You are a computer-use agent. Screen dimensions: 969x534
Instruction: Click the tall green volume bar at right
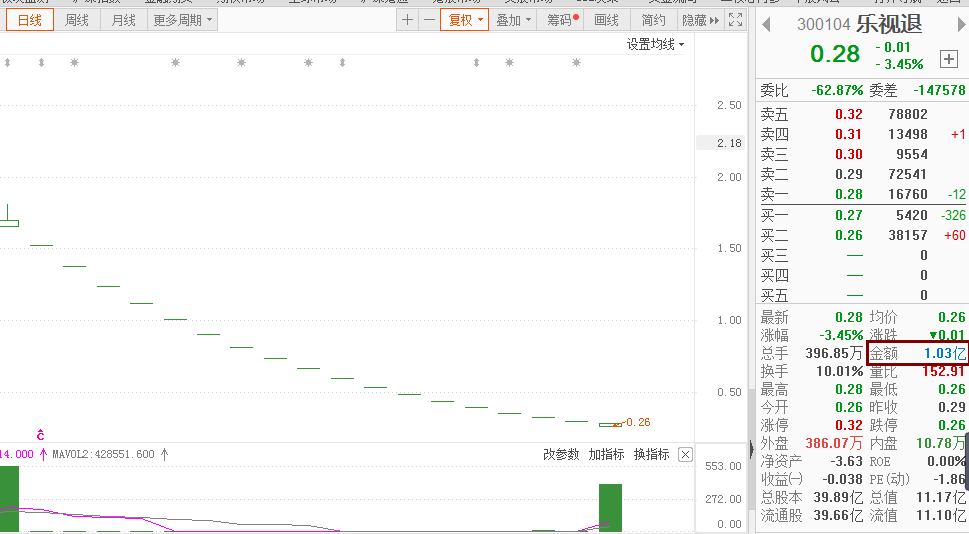(x=611, y=507)
